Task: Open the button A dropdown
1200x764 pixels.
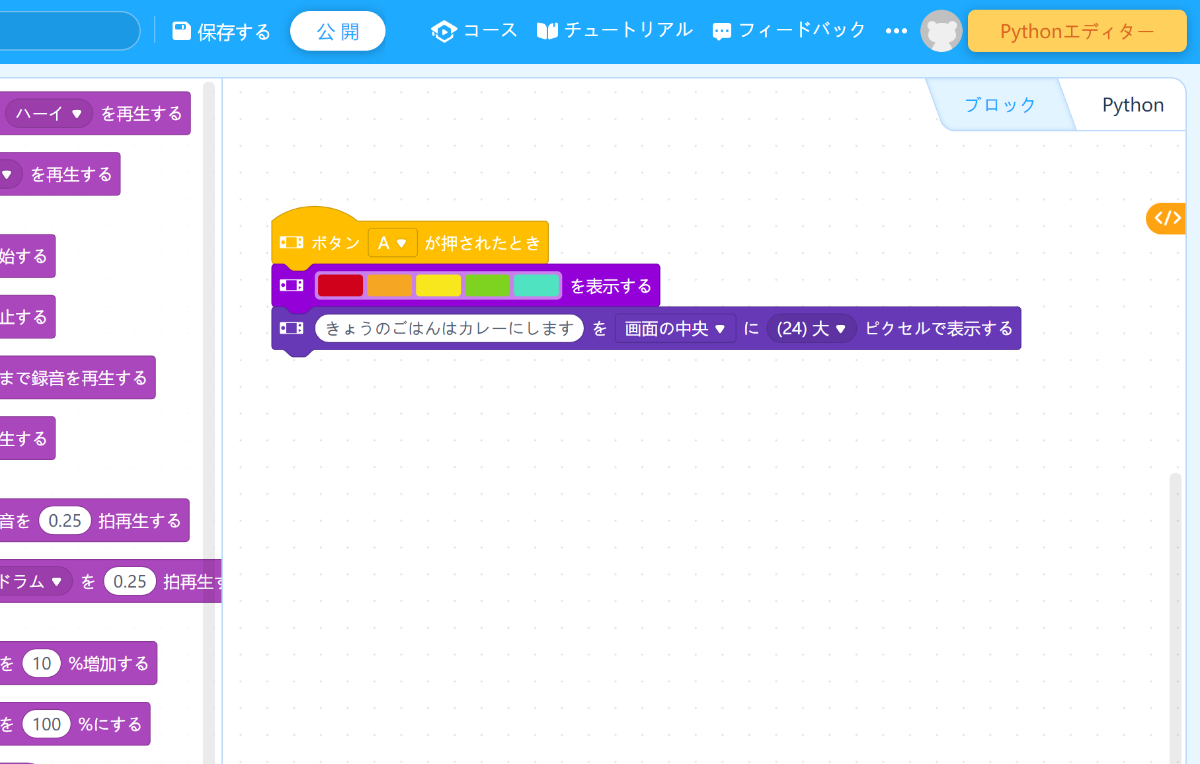Action: [392, 242]
